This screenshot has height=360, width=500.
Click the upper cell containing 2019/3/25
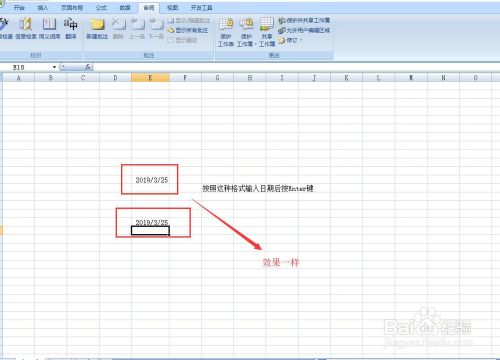pos(150,180)
